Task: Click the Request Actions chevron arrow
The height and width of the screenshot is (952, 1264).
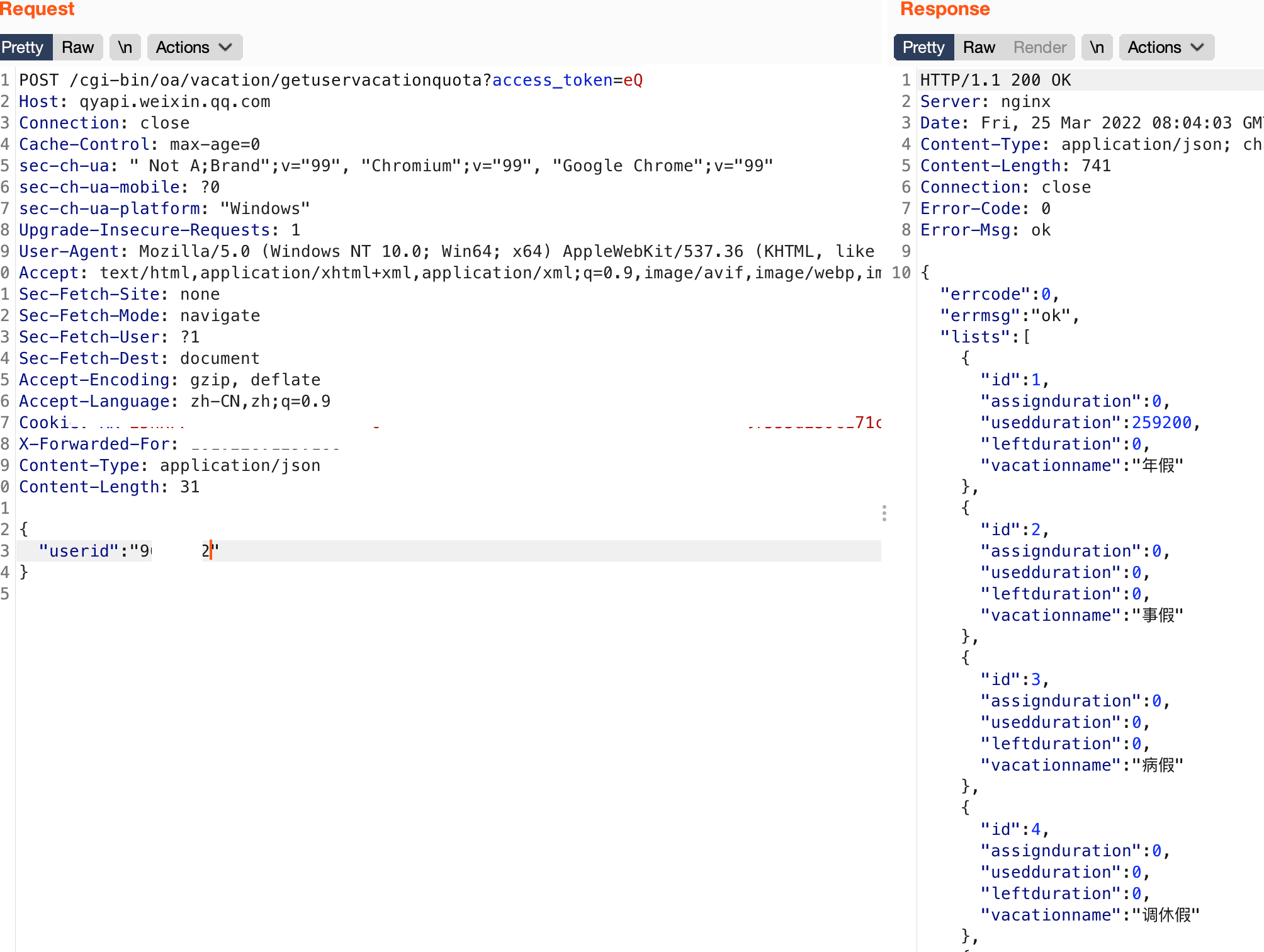Action: pyautogui.click(x=225, y=47)
